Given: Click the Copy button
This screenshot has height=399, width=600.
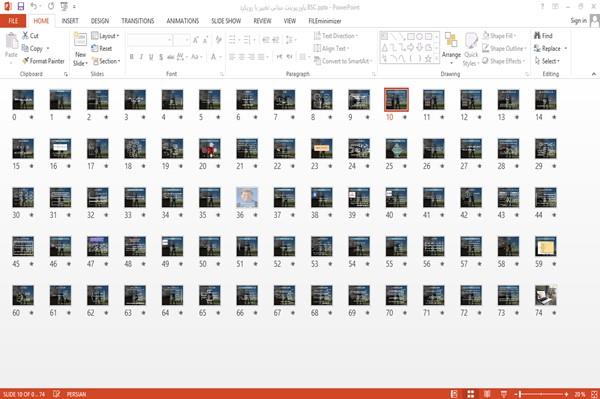Looking at the screenshot, I should click(33, 48).
